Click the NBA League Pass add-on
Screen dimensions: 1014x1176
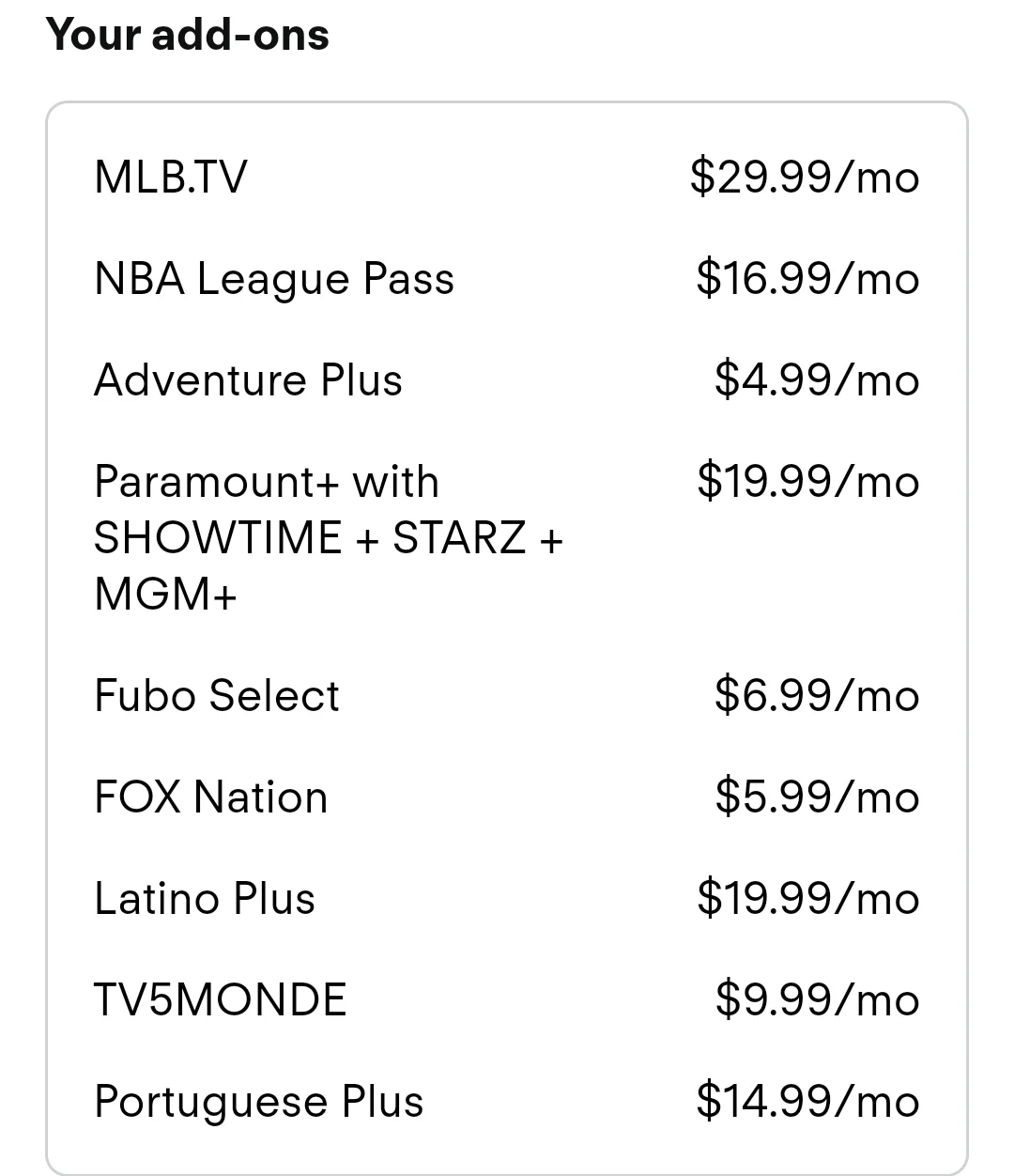click(x=506, y=278)
